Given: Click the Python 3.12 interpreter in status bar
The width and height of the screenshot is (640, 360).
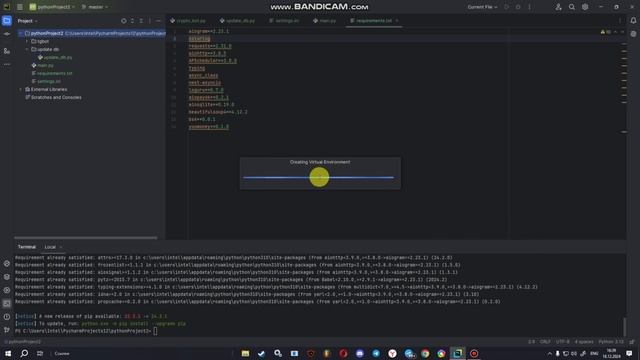Looking at the screenshot, I should [x=611, y=342].
